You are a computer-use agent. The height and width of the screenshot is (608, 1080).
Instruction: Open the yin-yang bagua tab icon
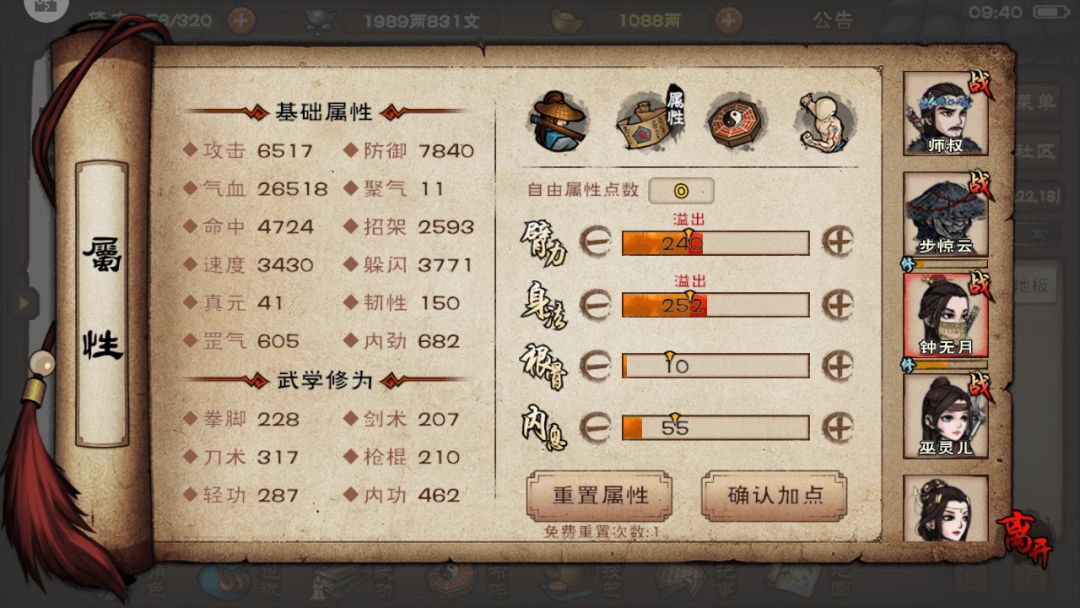click(734, 121)
